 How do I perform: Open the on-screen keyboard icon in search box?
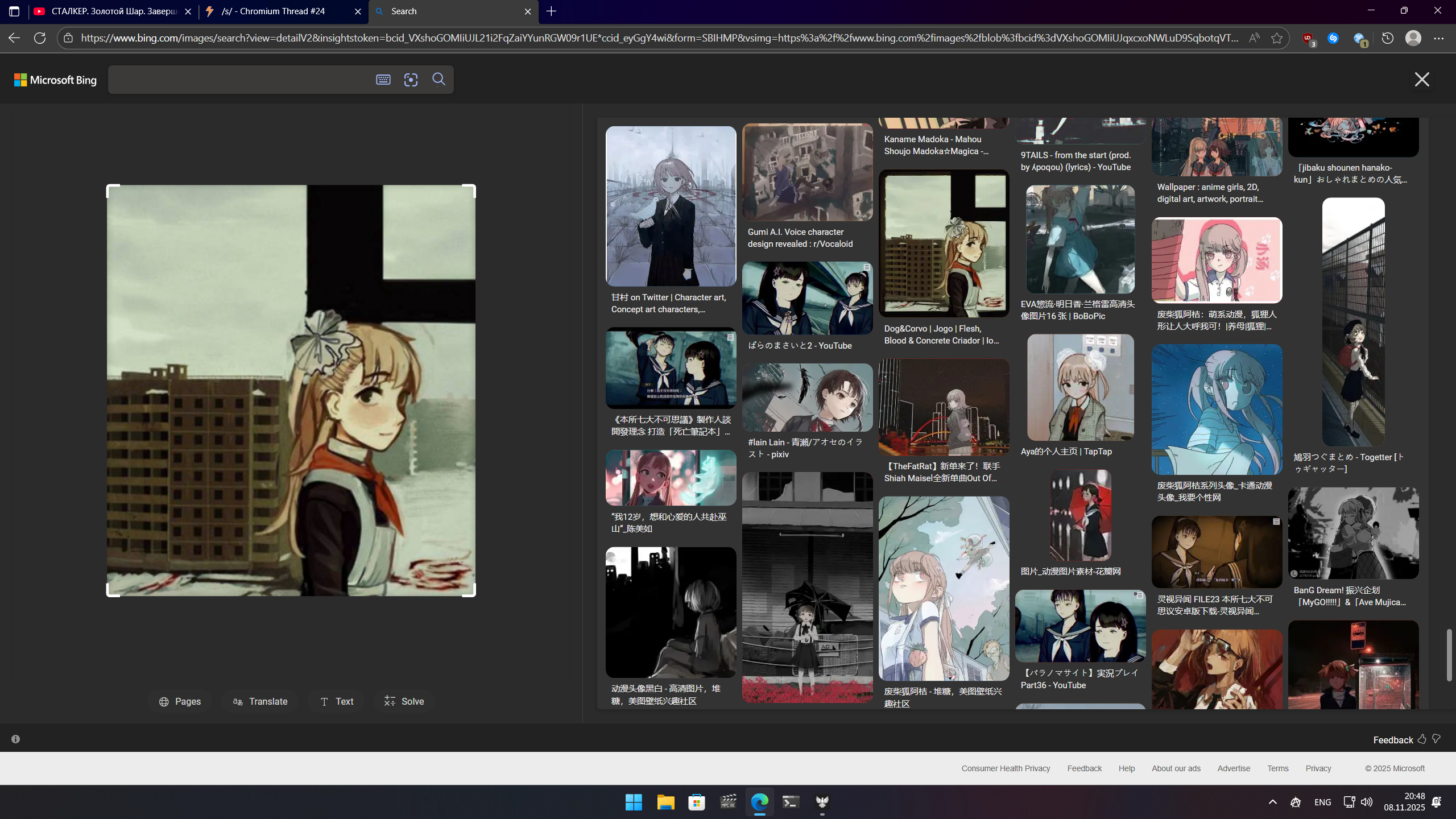[x=383, y=80]
